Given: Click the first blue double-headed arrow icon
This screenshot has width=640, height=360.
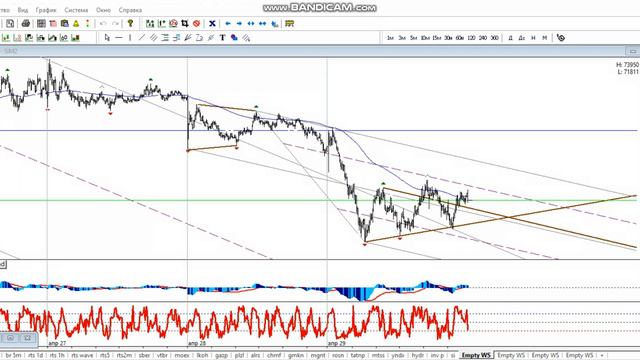Looking at the screenshot, I should pyautogui.click(x=251, y=24).
